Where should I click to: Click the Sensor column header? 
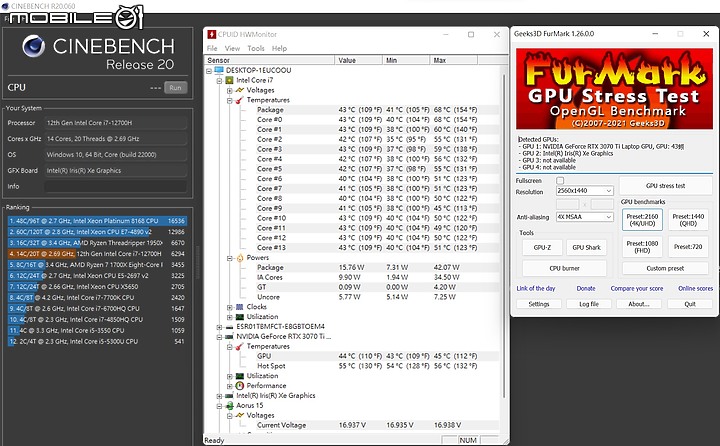(x=270, y=60)
